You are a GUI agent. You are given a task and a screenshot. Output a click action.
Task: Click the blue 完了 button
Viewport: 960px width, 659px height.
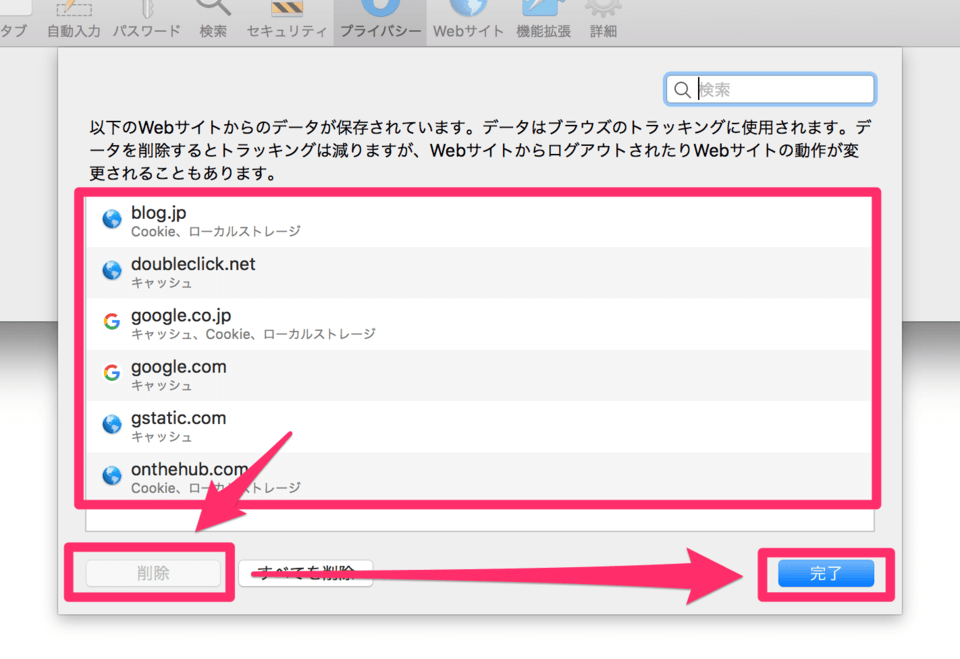(x=826, y=574)
